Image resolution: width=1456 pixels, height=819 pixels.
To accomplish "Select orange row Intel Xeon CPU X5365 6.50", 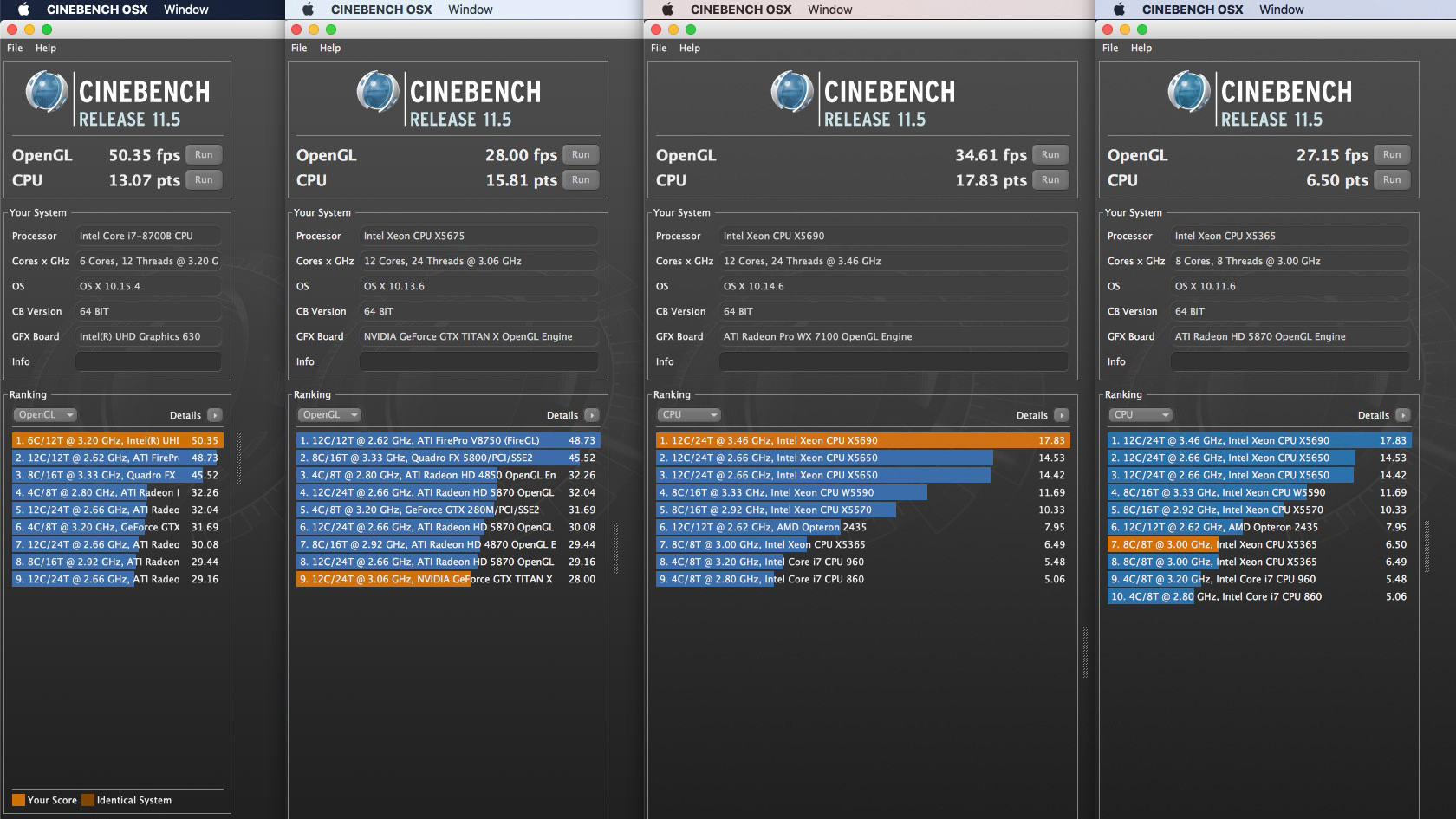I will [1259, 545].
